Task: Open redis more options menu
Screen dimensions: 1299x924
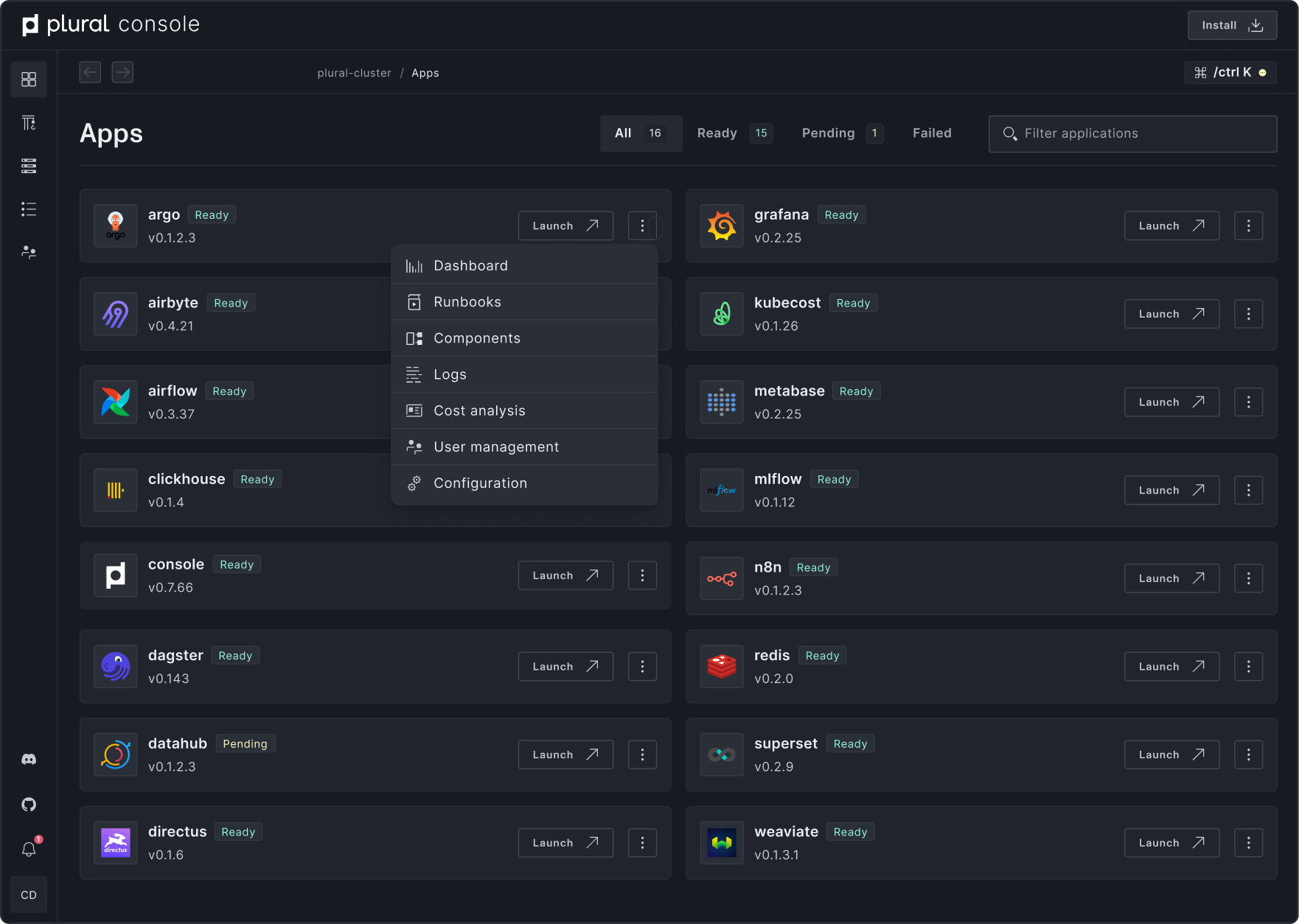Action: [1248, 666]
